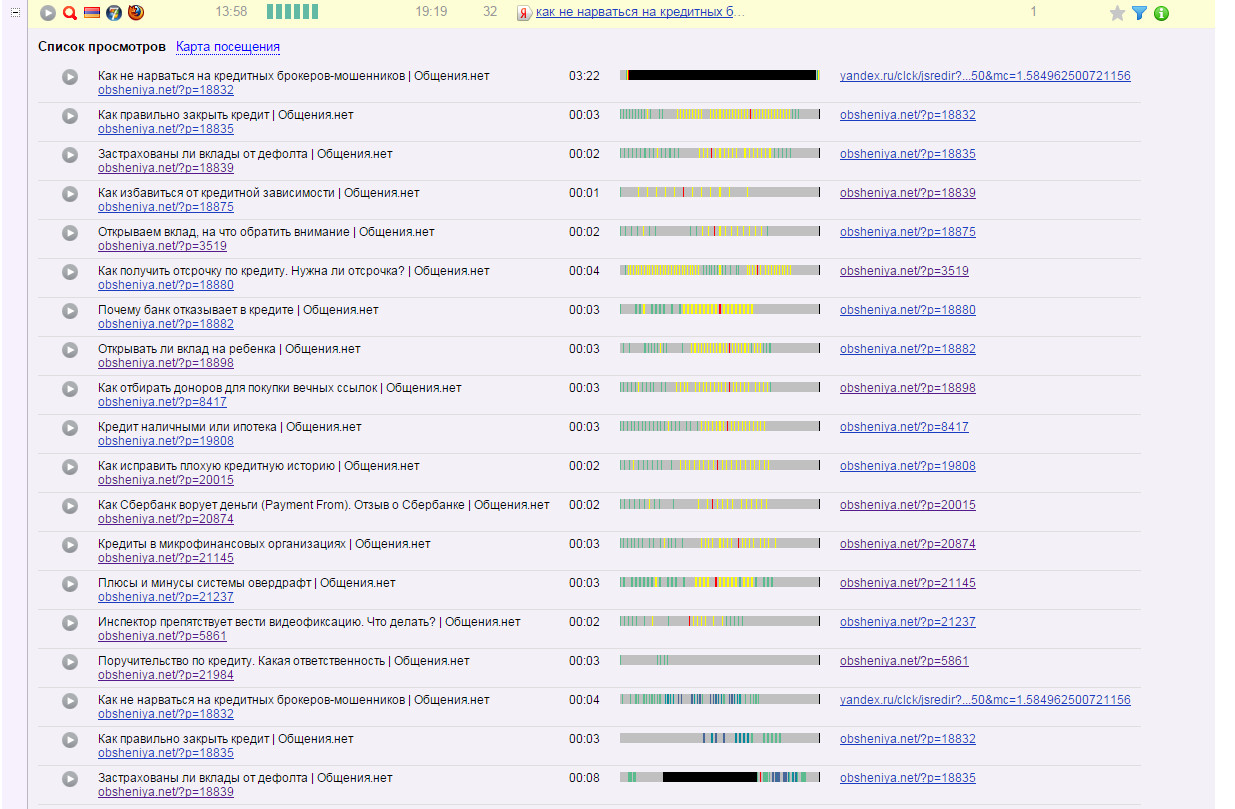This screenshot has width=1235, height=809.
Task: Play 'Как исправить плохую кредитную историю' view
Action: pos(70,466)
